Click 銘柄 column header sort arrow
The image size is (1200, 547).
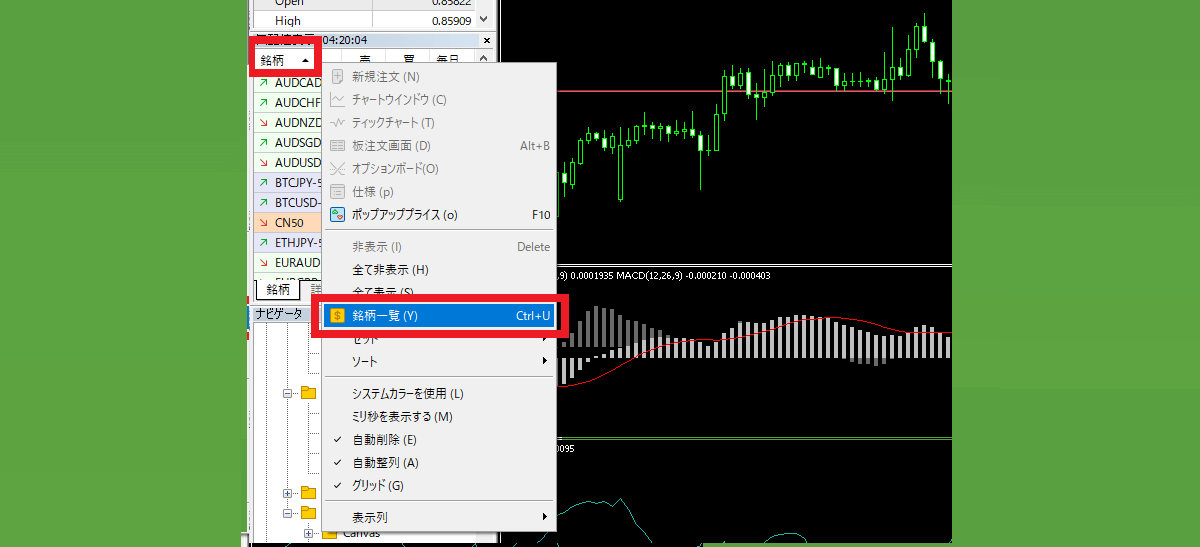click(304, 60)
